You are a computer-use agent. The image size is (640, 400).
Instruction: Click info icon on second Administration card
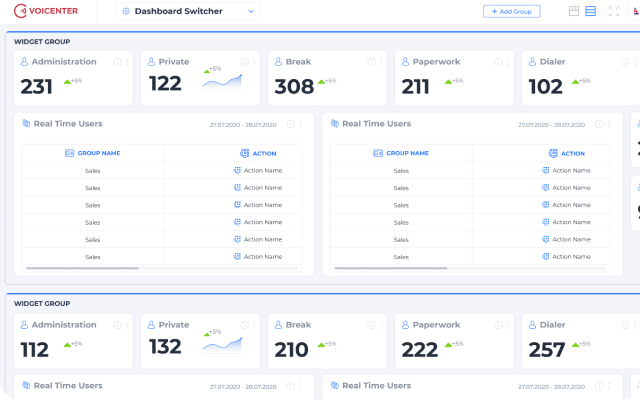click(x=117, y=325)
